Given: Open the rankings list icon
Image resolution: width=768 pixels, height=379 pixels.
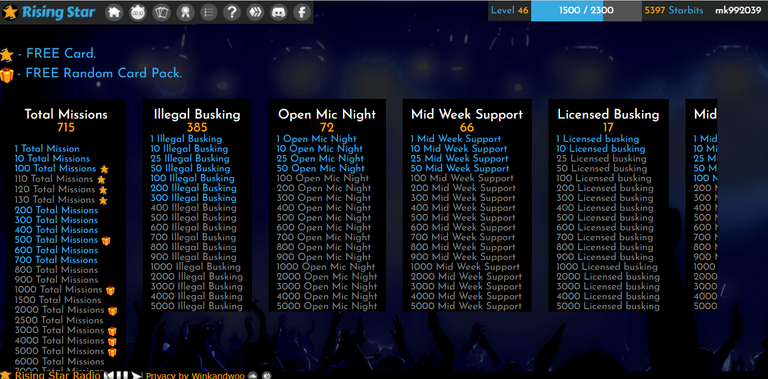Looking at the screenshot, I should pyautogui.click(x=209, y=12).
